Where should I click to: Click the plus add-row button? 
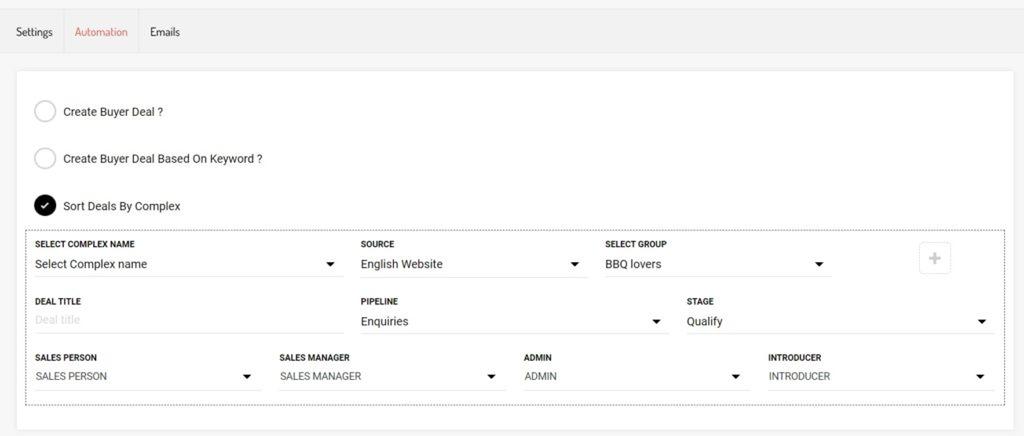click(934, 259)
